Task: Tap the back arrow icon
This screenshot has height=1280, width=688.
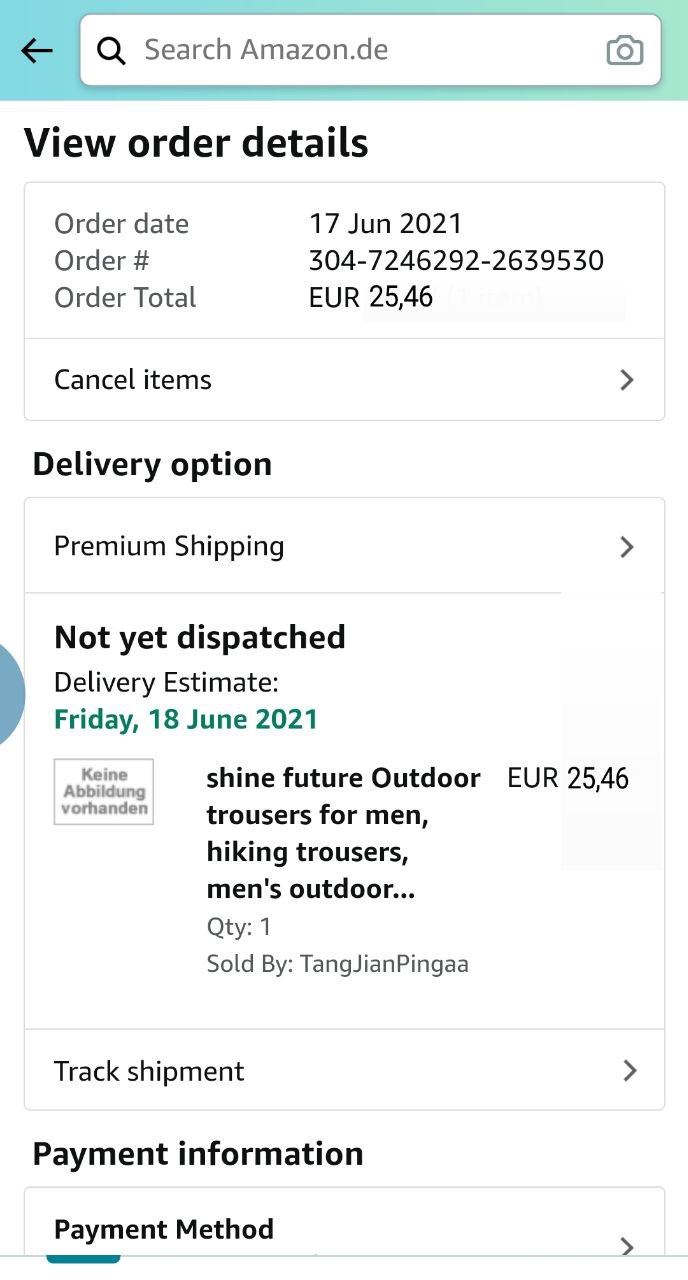Action: pyautogui.click(x=37, y=50)
